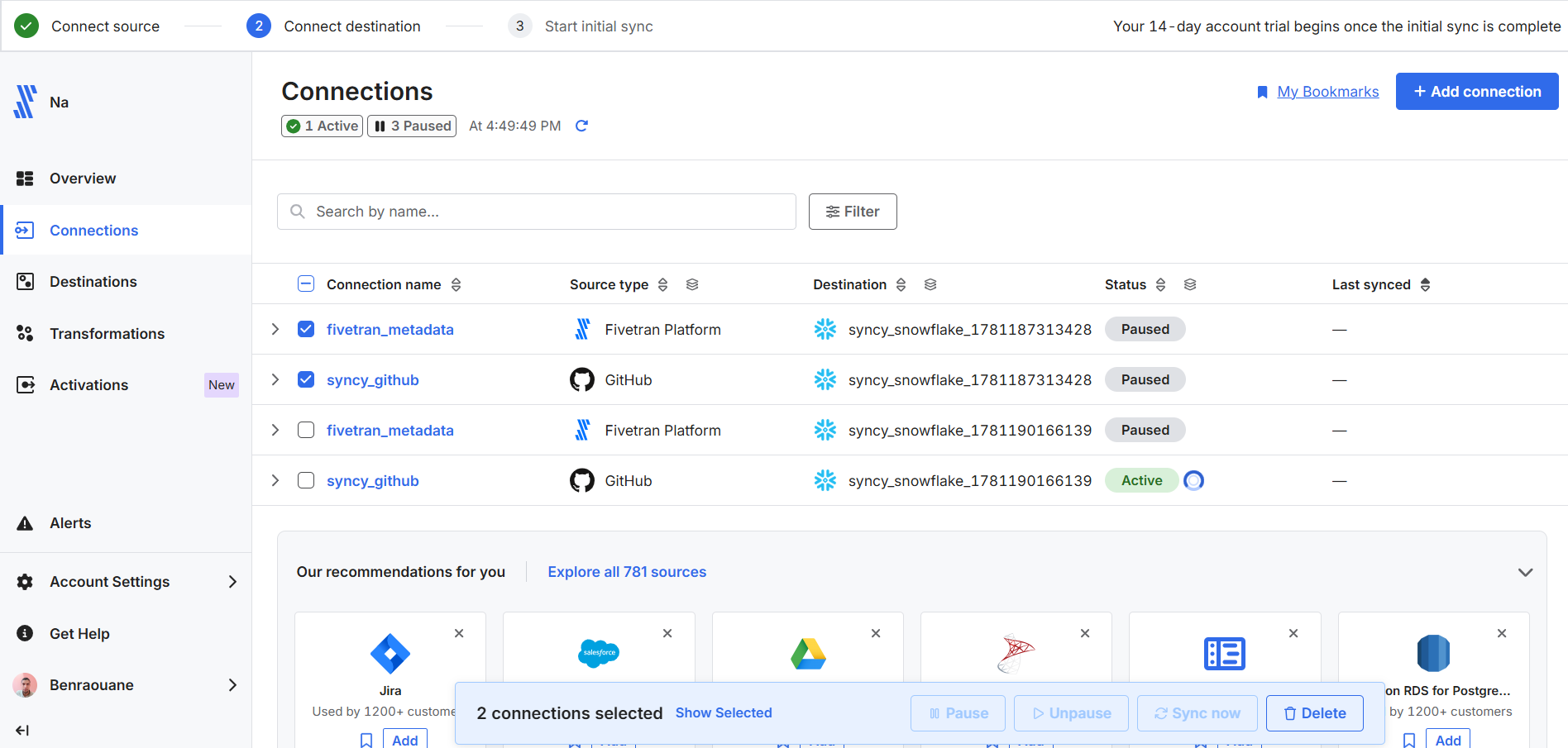The width and height of the screenshot is (1568, 748).
Task: Group by Source type using the layers icon
Action: (x=692, y=284)
